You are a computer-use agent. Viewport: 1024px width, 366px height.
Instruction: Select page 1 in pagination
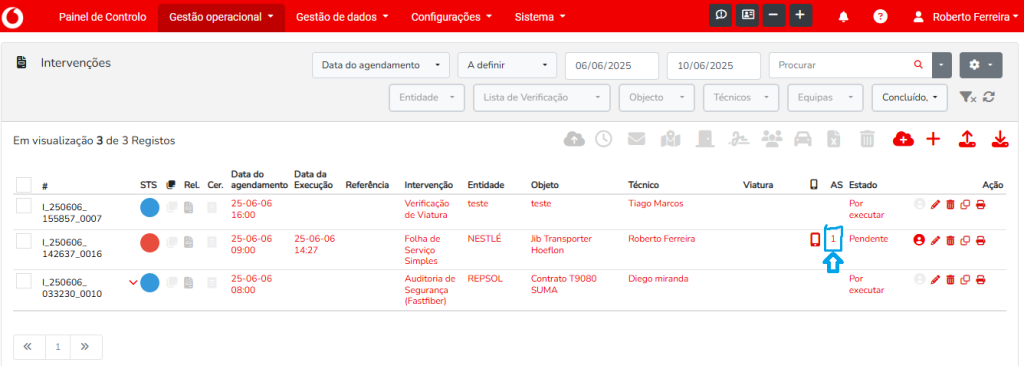click(57, 347)
